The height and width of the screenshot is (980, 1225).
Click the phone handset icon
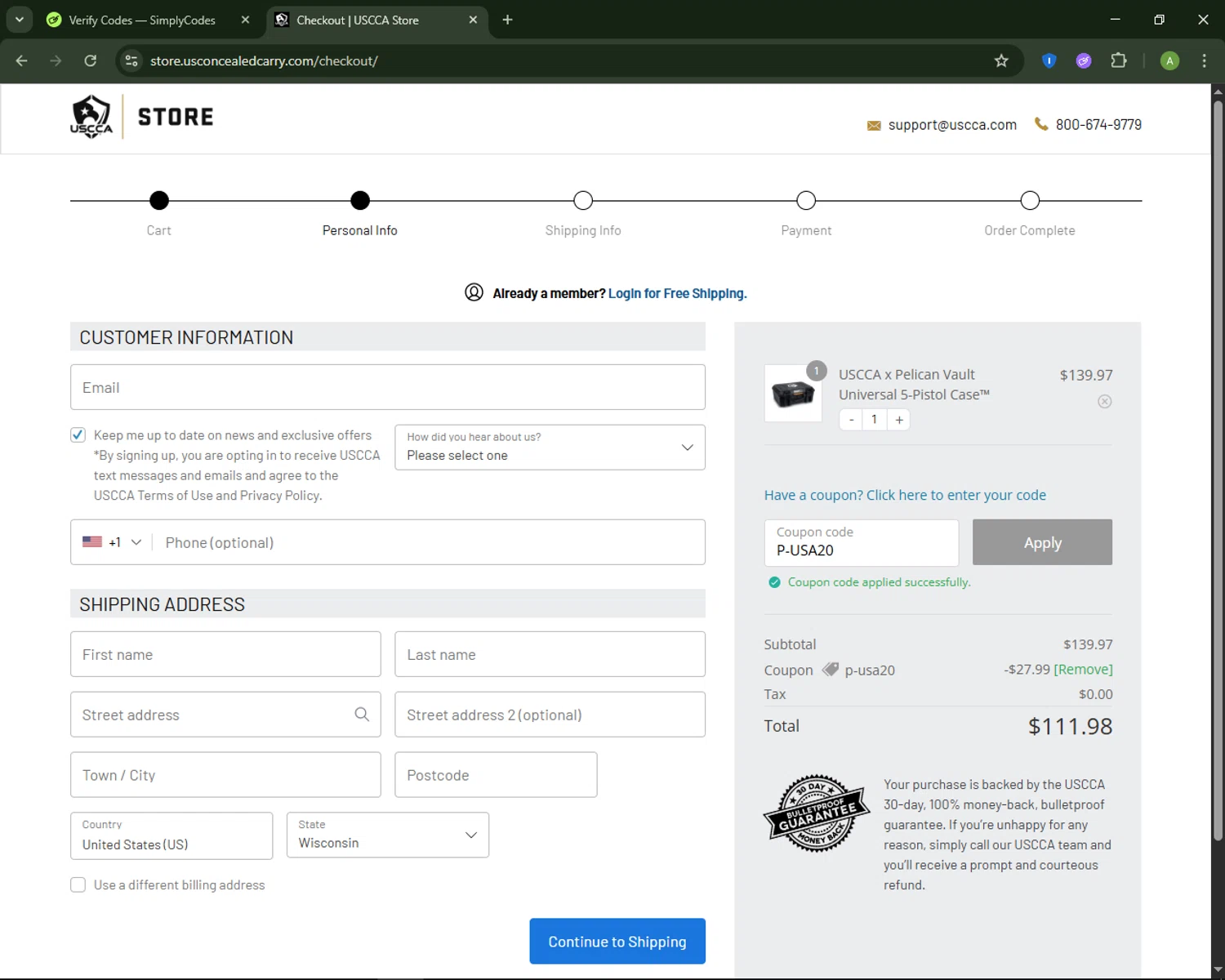point(1041,124)
